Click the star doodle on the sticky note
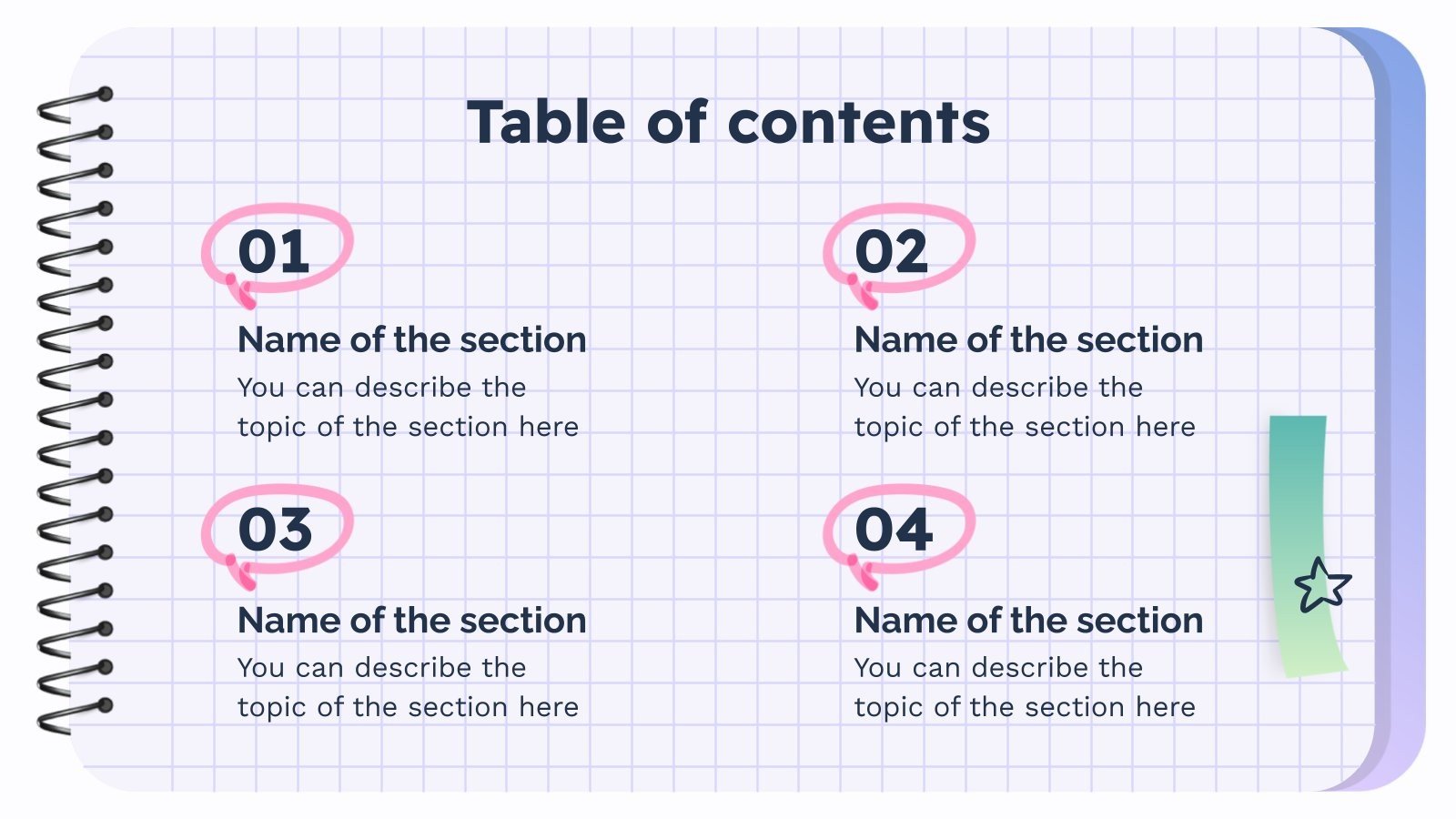 [x=1322, y=584]
